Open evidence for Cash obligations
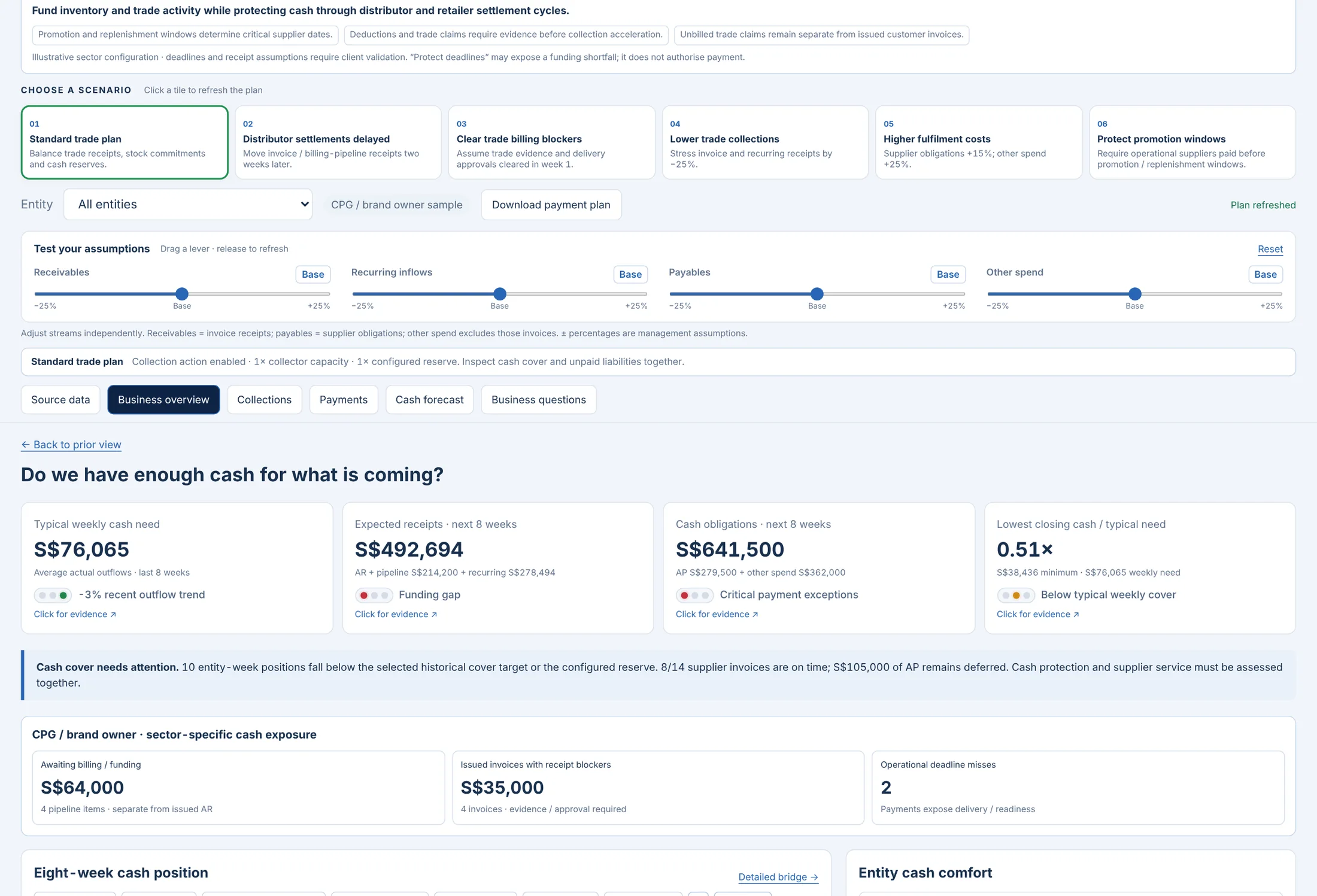 [x=717, y=614]
